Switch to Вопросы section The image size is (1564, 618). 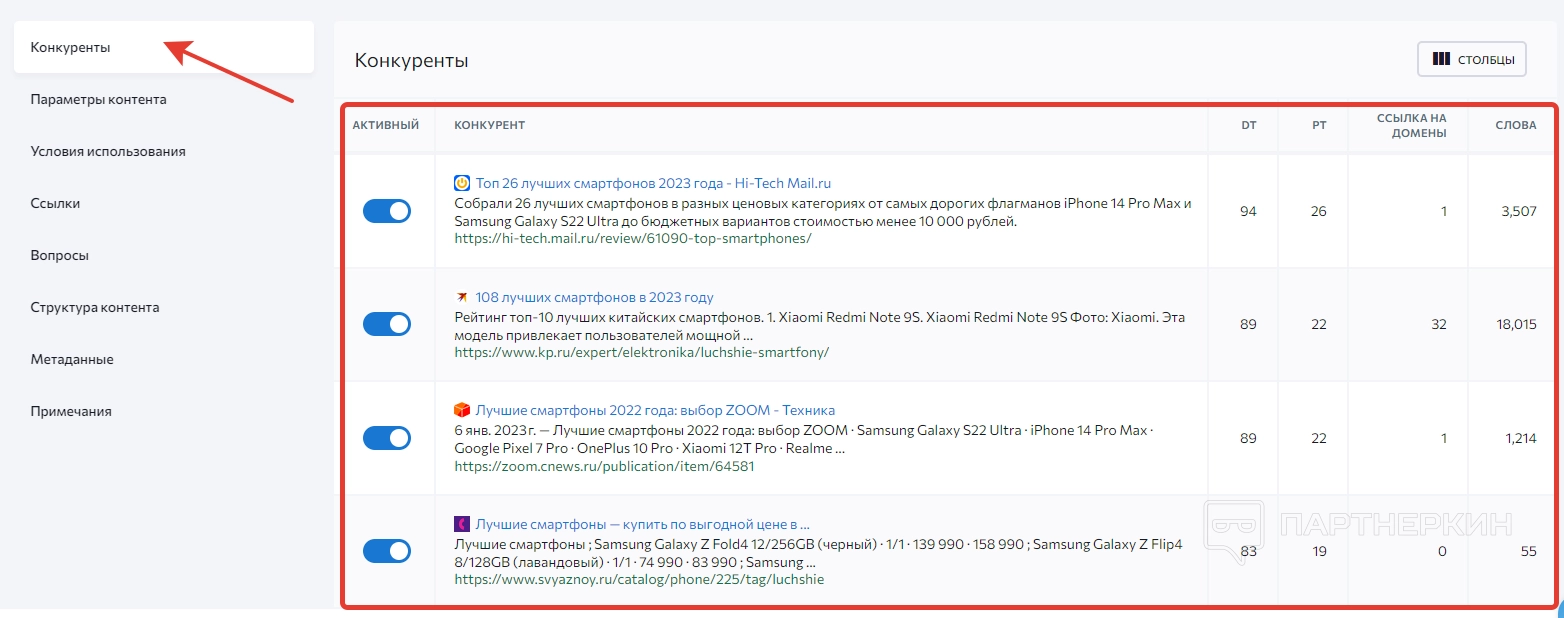(x=60, y=255)
